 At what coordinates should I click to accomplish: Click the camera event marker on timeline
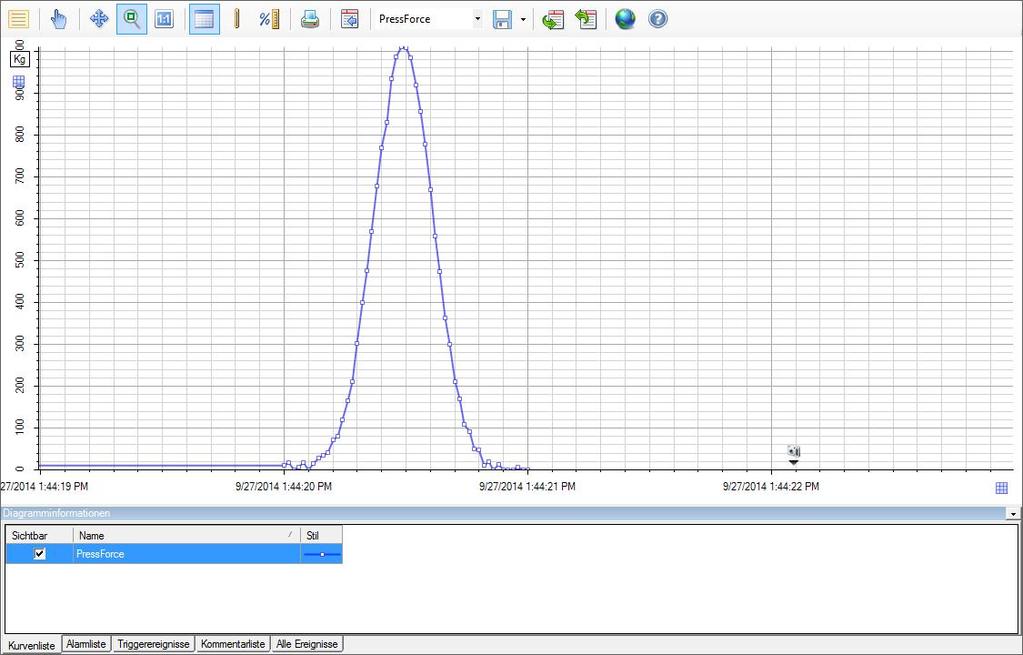(793, 451)
